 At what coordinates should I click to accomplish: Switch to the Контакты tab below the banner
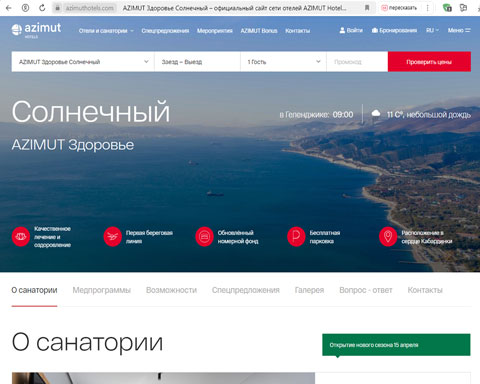(x=425, y=290)
